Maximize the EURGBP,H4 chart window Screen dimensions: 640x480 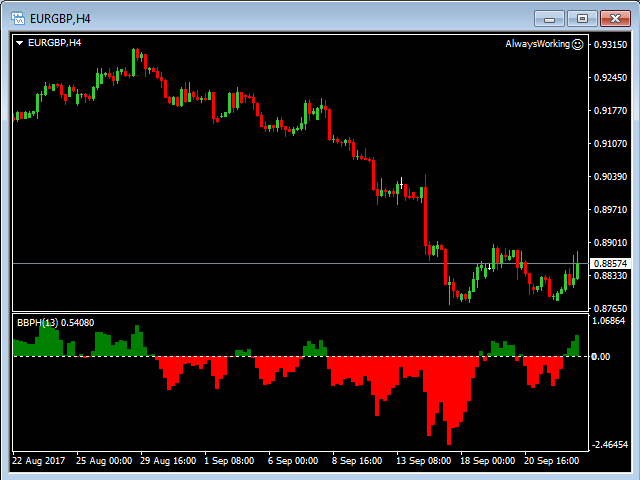point(581,18)
